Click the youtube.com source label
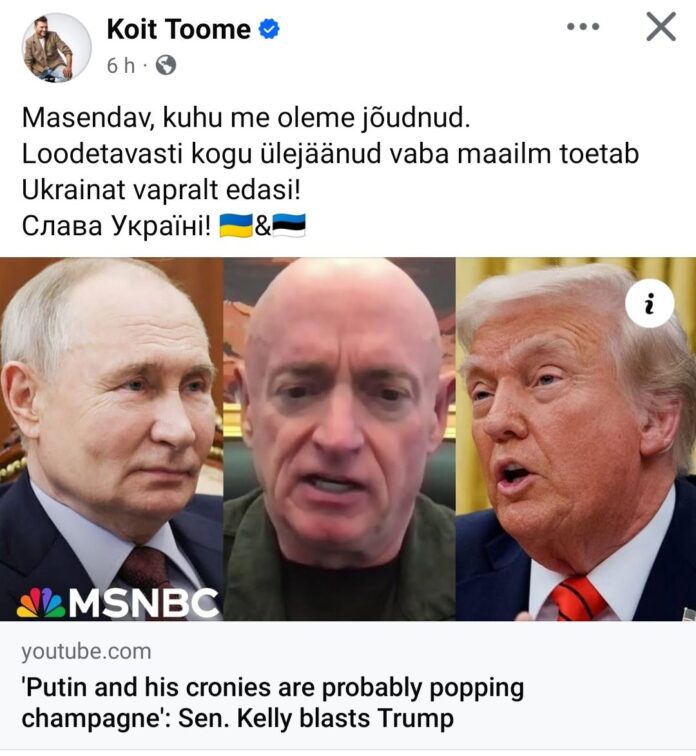Viewport: 696px width, 756px height. coord(86,651)
